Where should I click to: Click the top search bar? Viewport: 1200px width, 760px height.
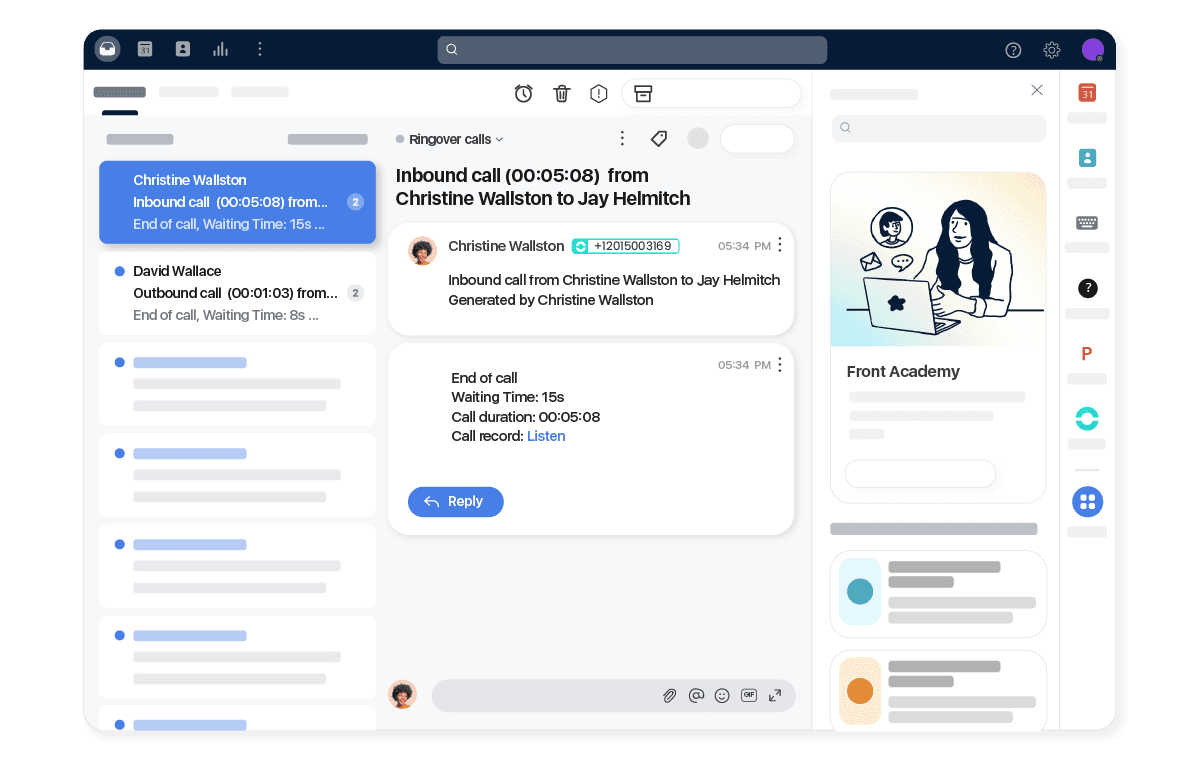(x=632, y=50)
